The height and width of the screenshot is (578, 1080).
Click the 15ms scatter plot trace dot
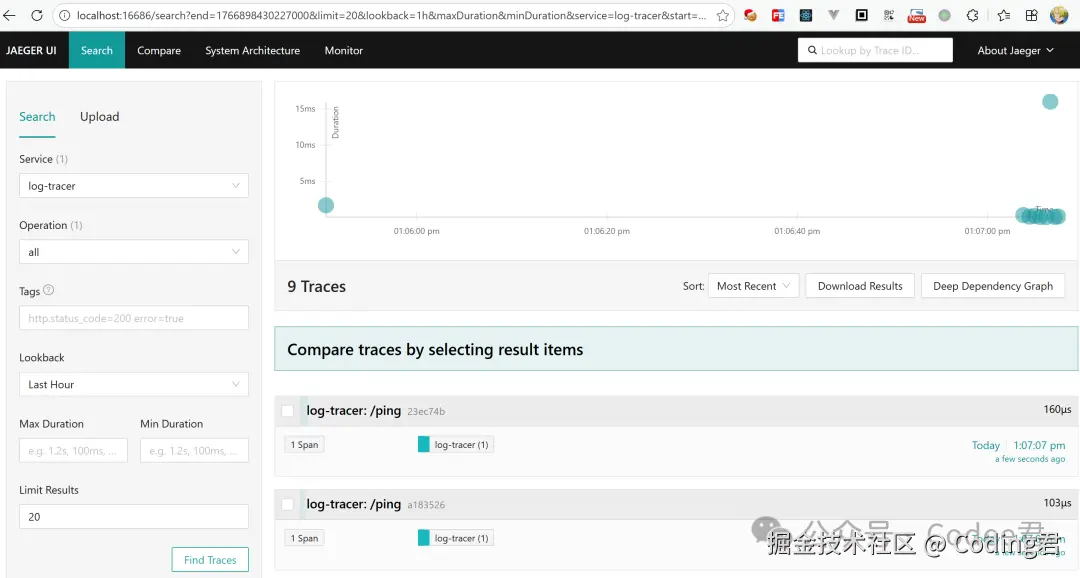point(1050,102)
